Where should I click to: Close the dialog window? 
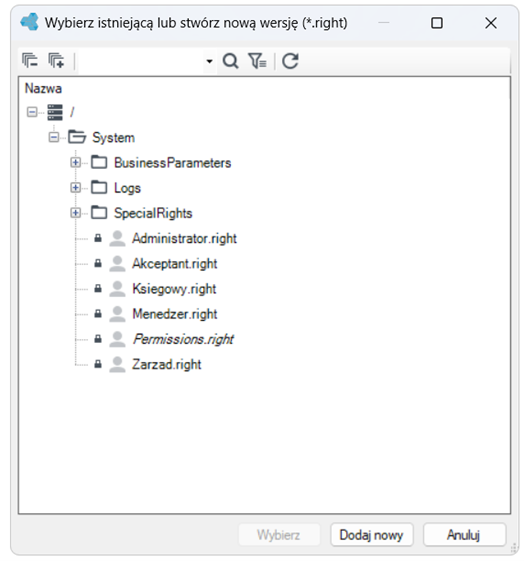(491, 23)
